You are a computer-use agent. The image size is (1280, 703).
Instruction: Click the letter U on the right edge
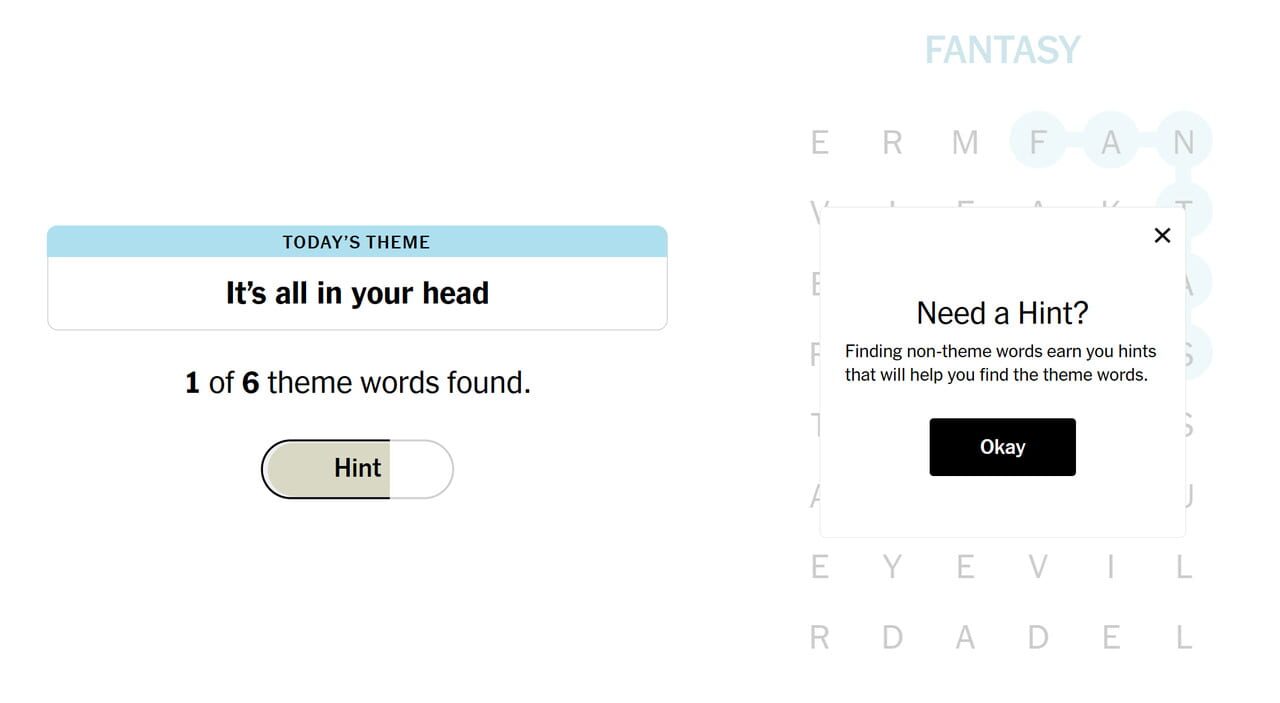pos(1184,494)
